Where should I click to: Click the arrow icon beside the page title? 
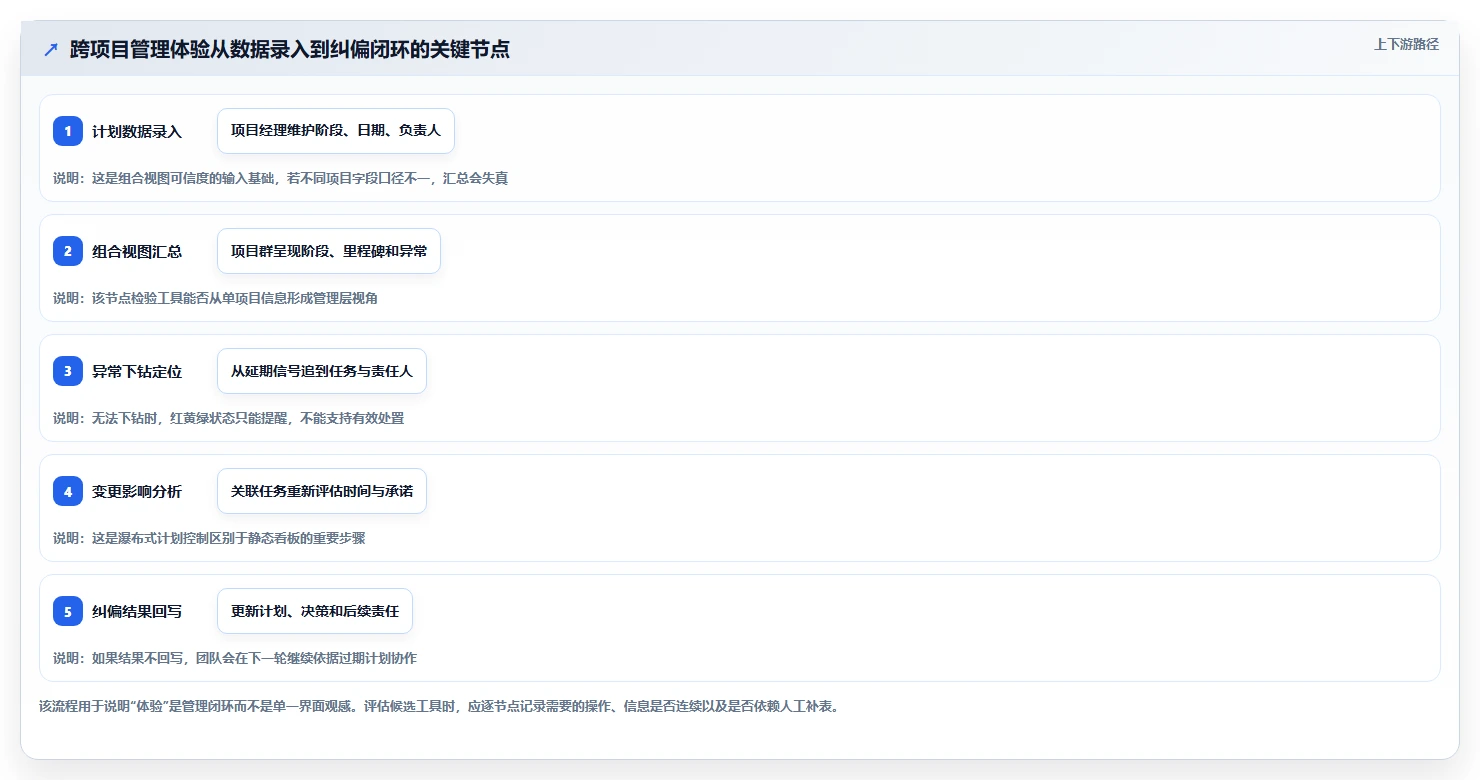tap(51, 50)
